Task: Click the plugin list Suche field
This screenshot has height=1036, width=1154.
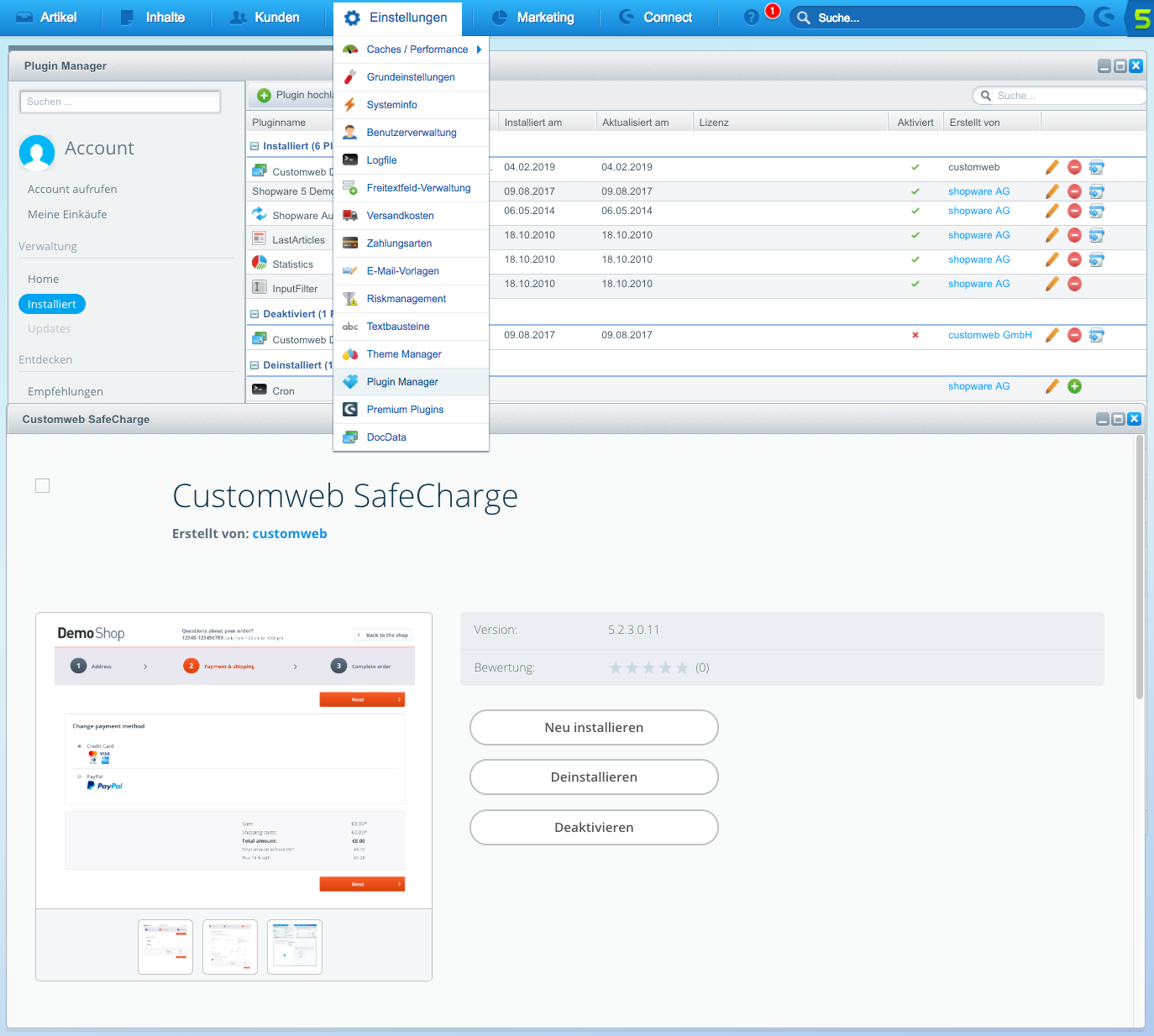Action: pyautogui.click(x=1060, y=96)
